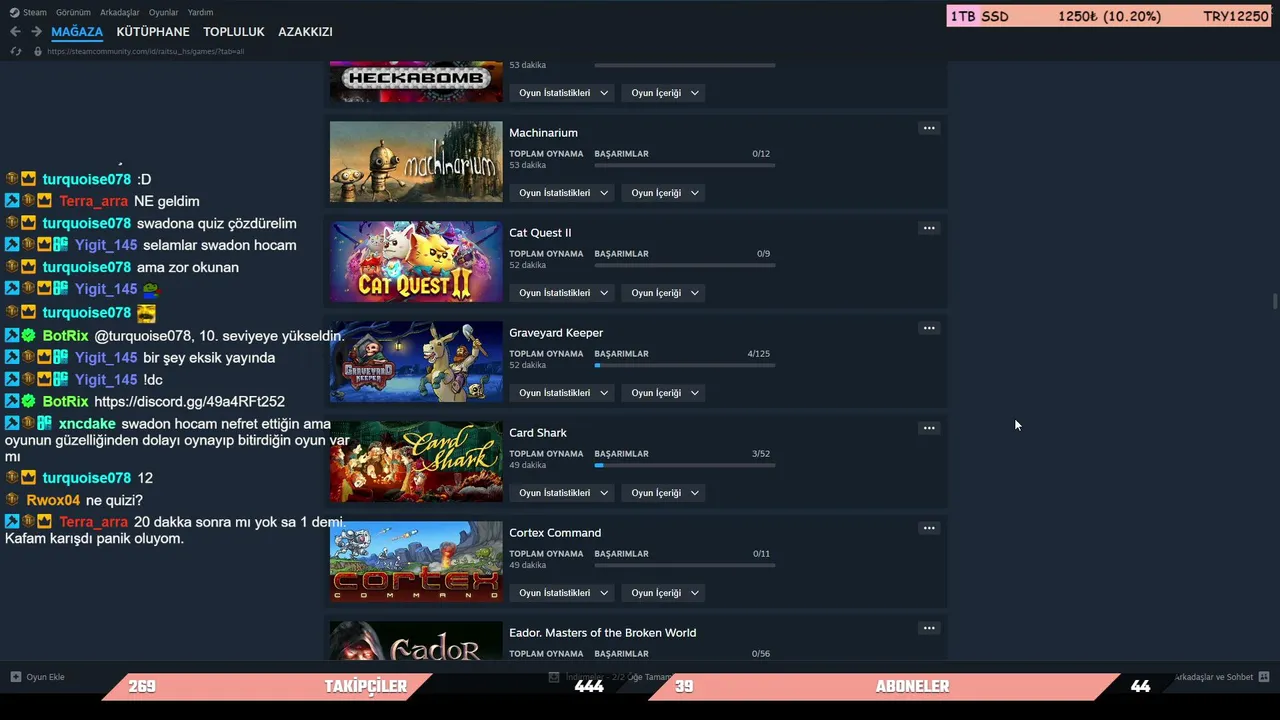1280x720 pixels.
Task: Open the Graveyard Keeper title link
Action: coord(556,333)
